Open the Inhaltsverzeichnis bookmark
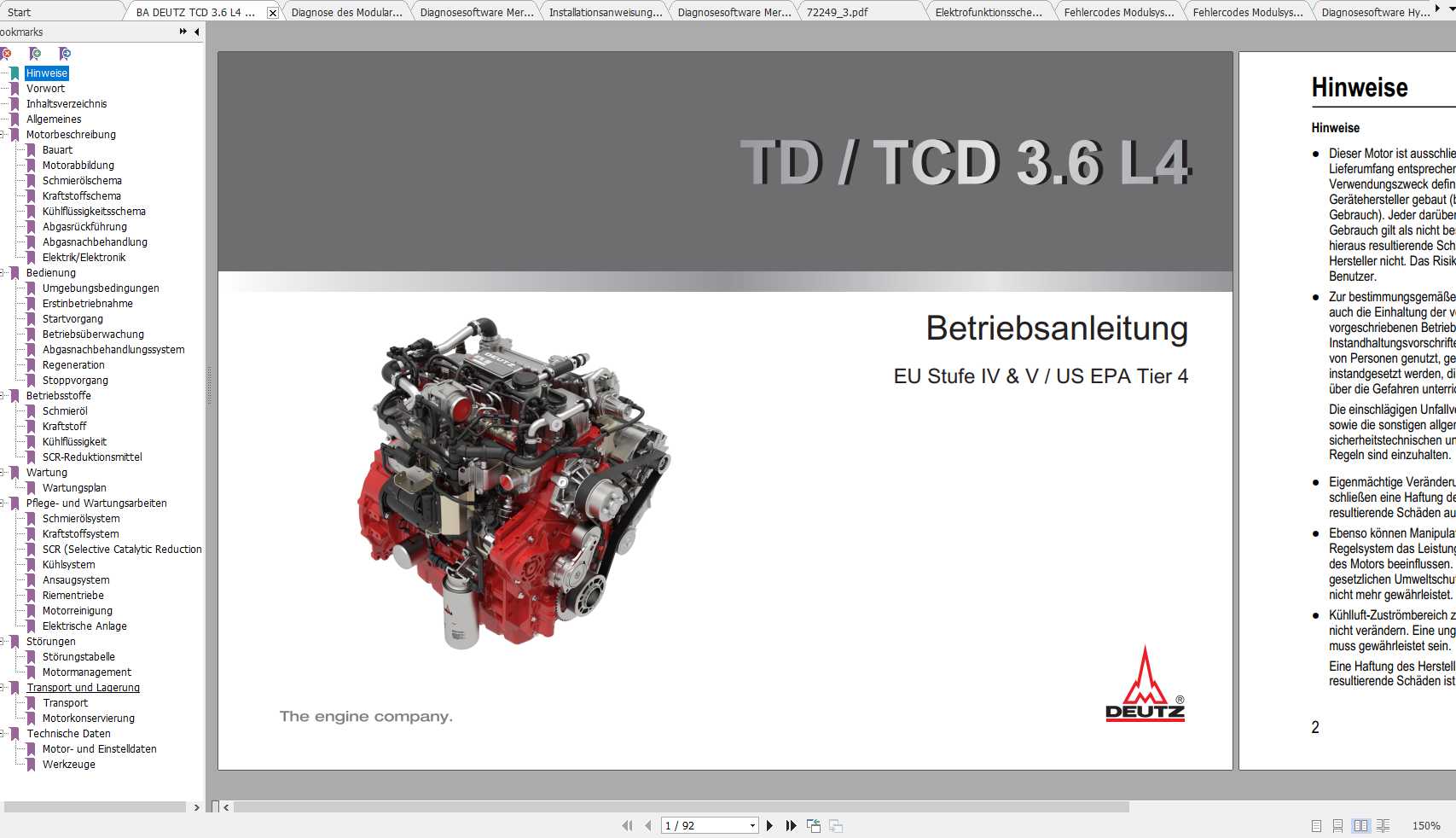 tap(67, 104)
